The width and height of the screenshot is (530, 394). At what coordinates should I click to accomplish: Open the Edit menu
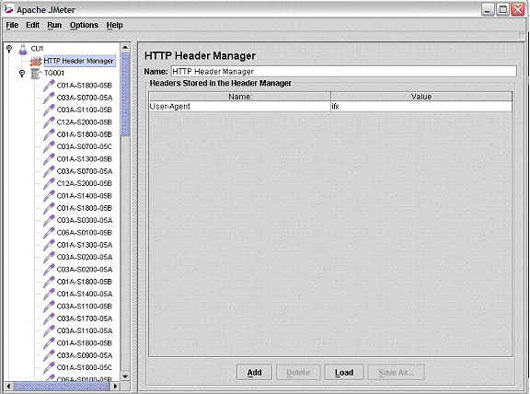pos(33,25)
